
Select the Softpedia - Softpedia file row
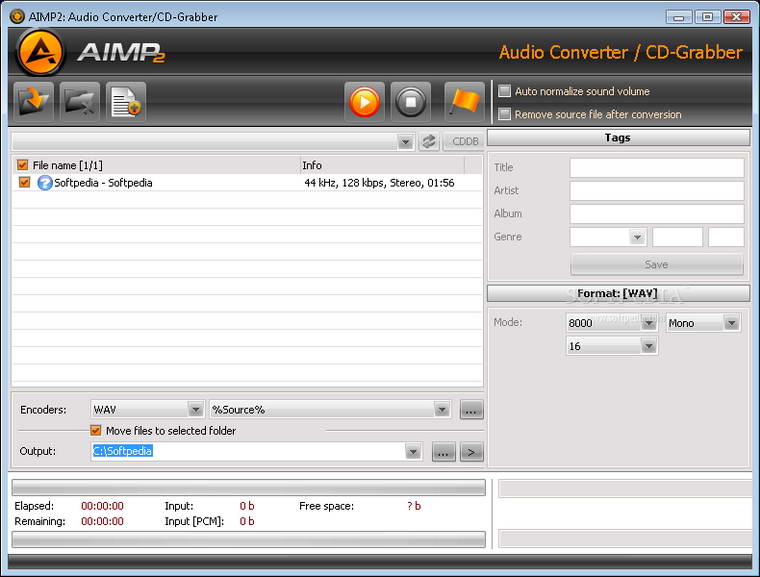(x=247, y=183)
